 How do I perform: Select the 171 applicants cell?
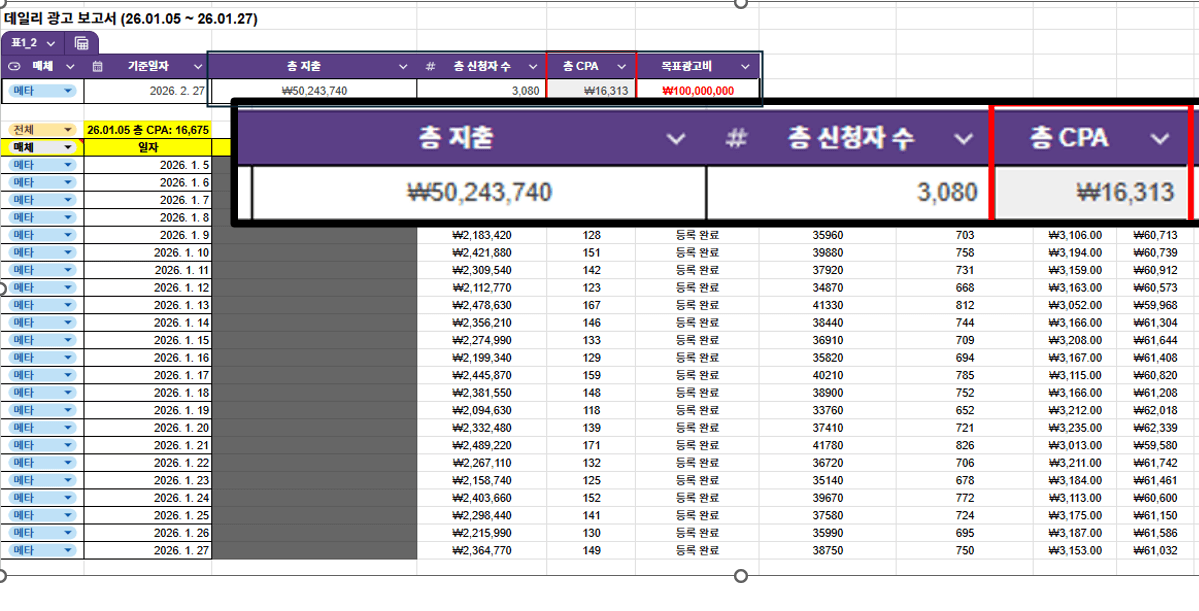pos(591,445)
